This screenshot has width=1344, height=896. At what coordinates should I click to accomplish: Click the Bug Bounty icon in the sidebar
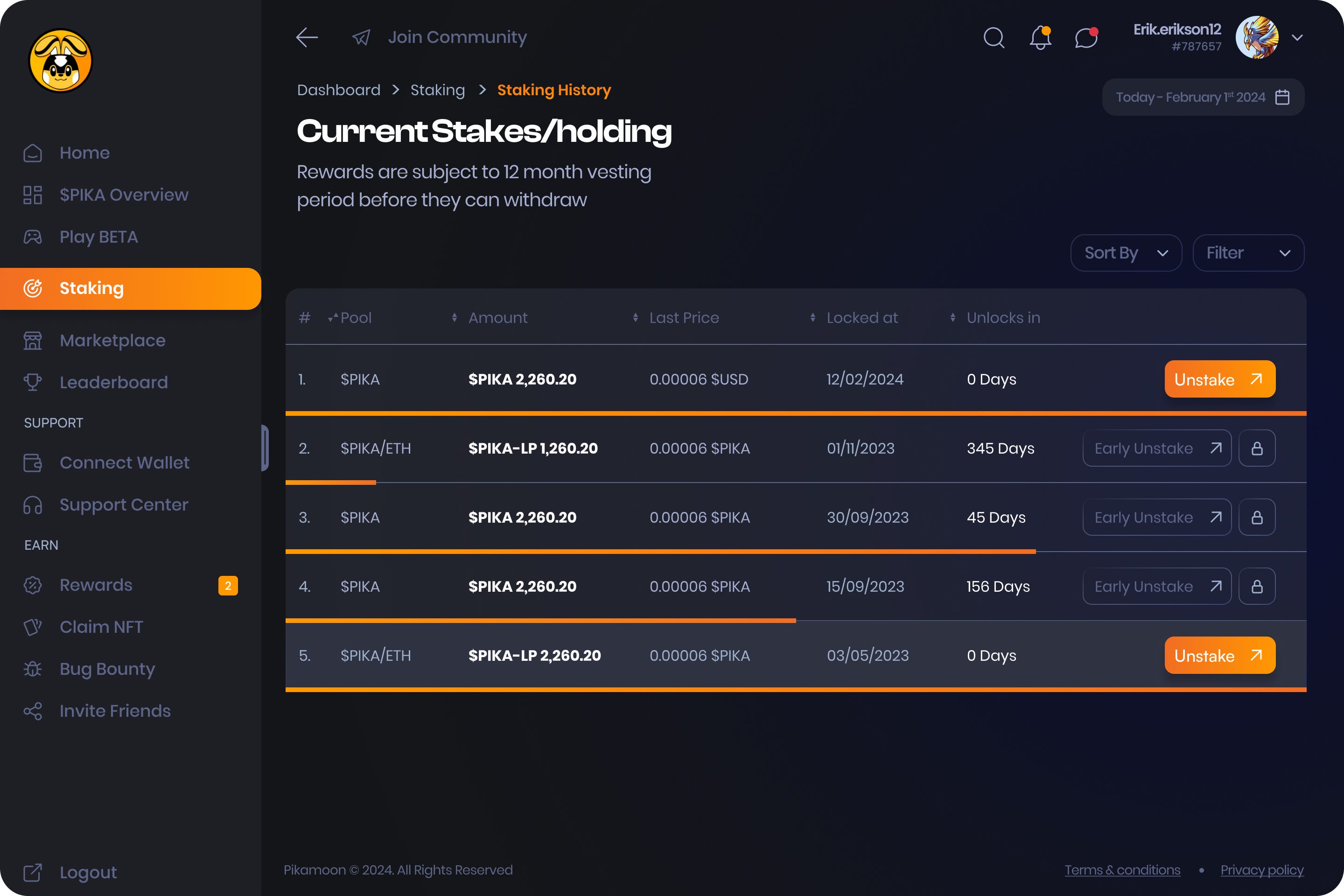coord(33,669)
